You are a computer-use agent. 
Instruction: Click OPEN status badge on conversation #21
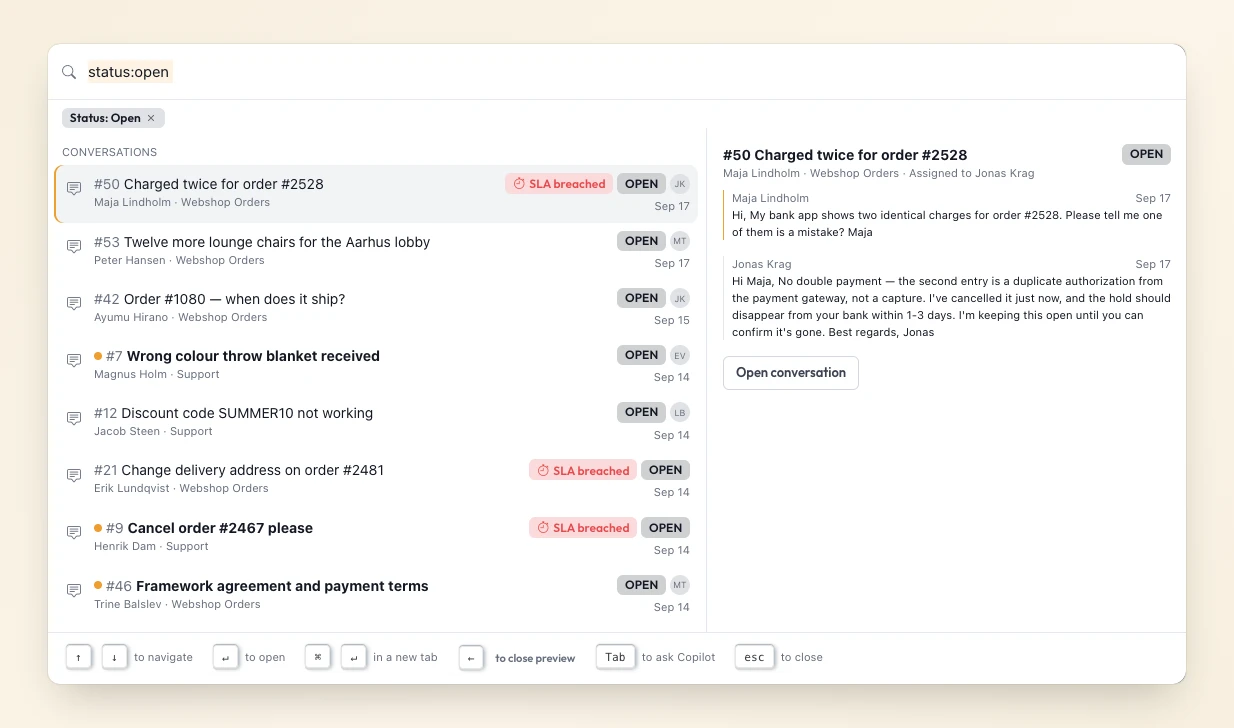[x=665, y=470]
